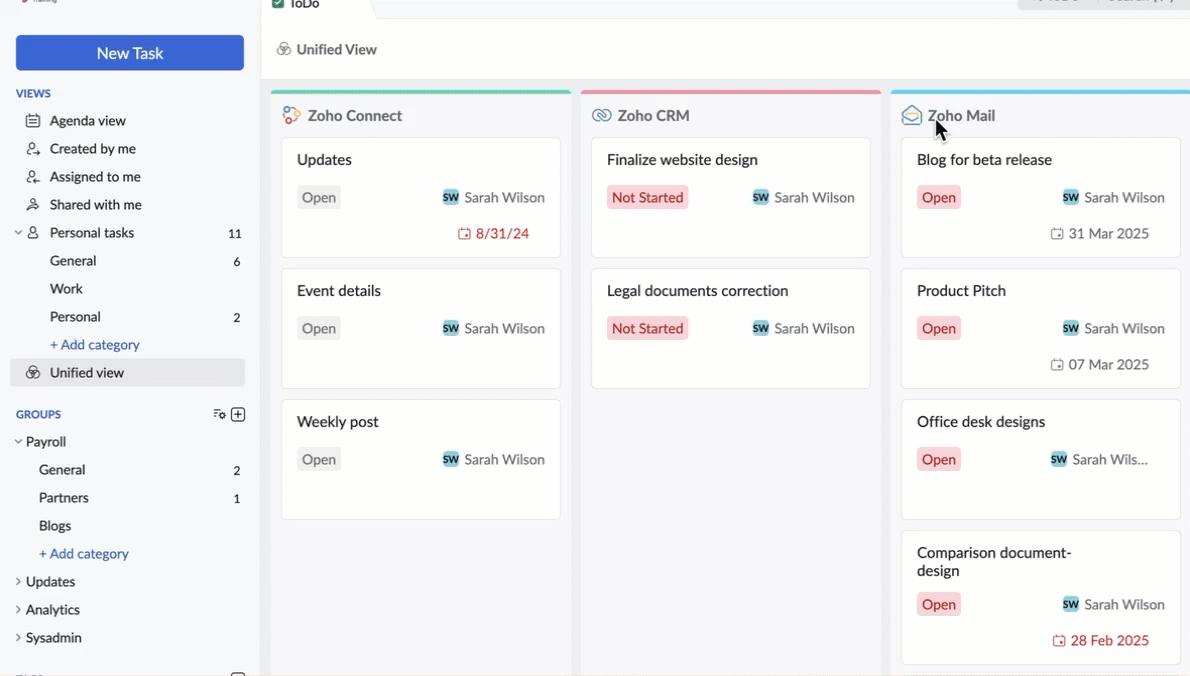Click the Shared with me icon

(x=33, y=205)
